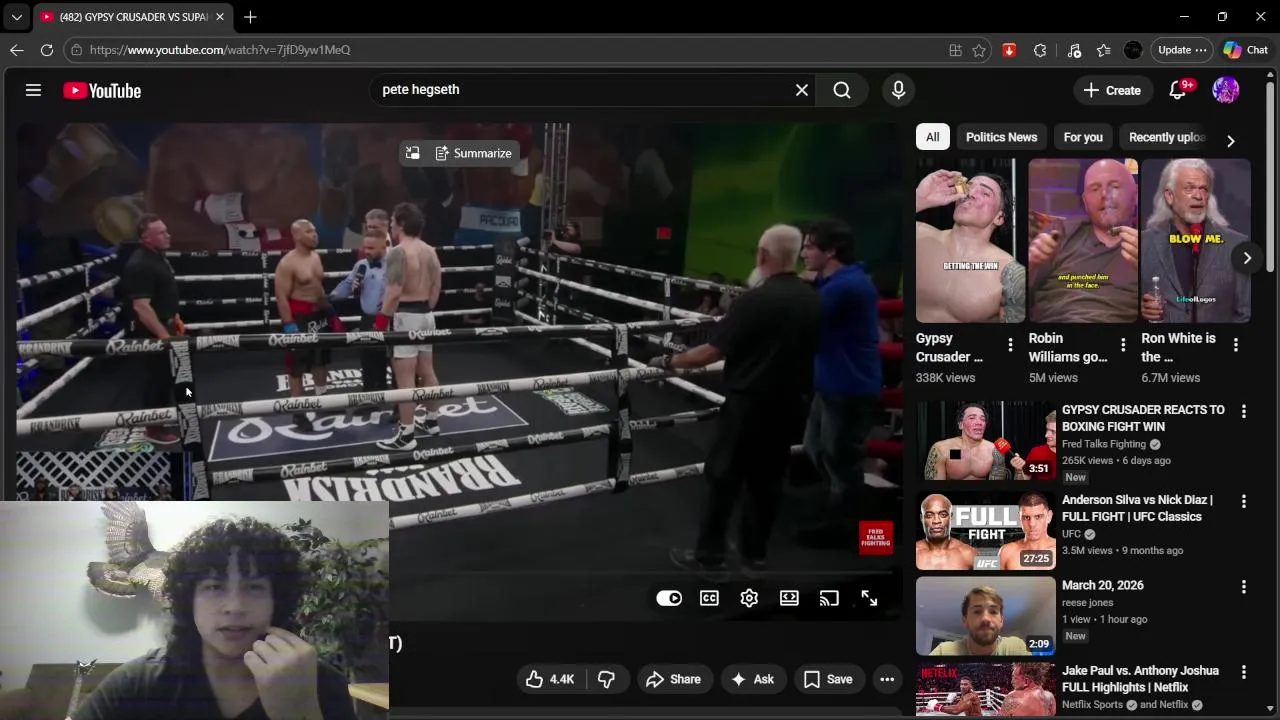Enter fullscreen mode
The image size is (1280, 720).
[x=869, y=598]
